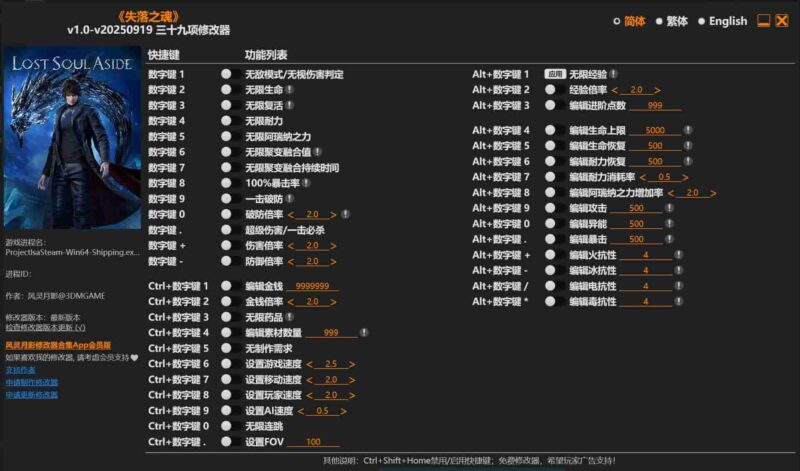Decrease 设置玩家速度 with left arrow

click(x=310, y=395)
